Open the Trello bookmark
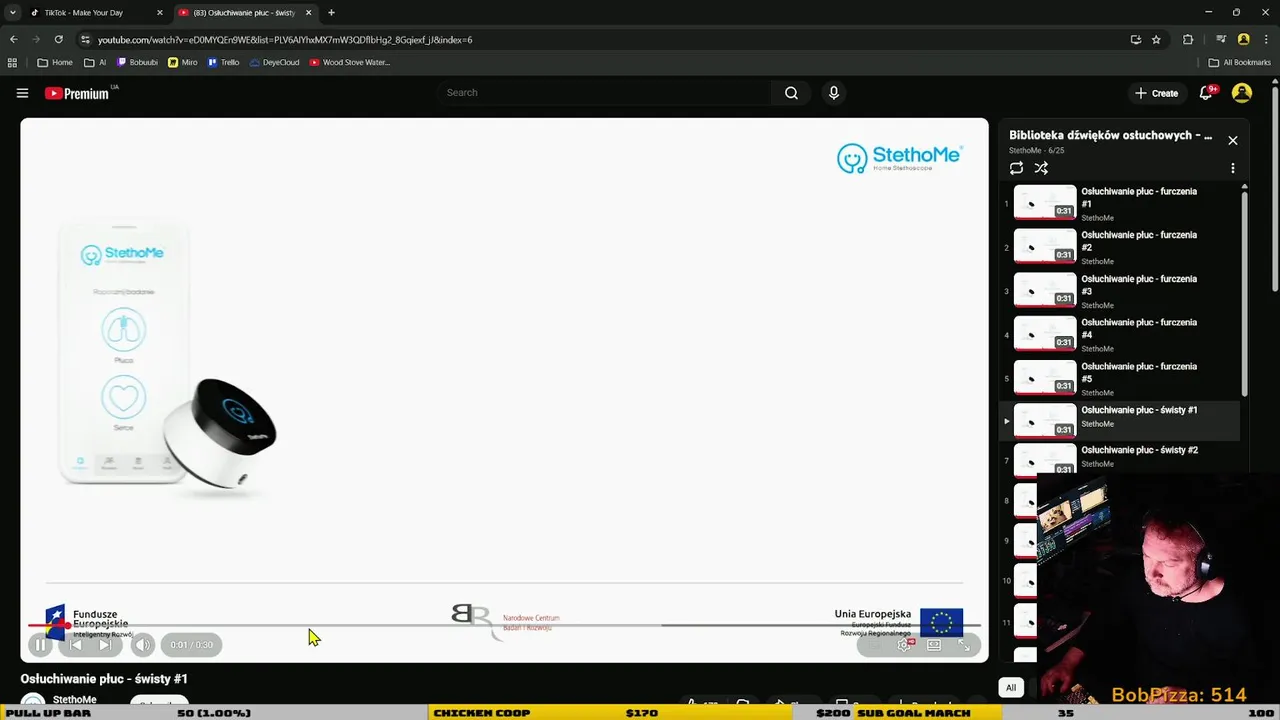The height and width of the screenshot is (720, 1280). [x=224, y=62]
